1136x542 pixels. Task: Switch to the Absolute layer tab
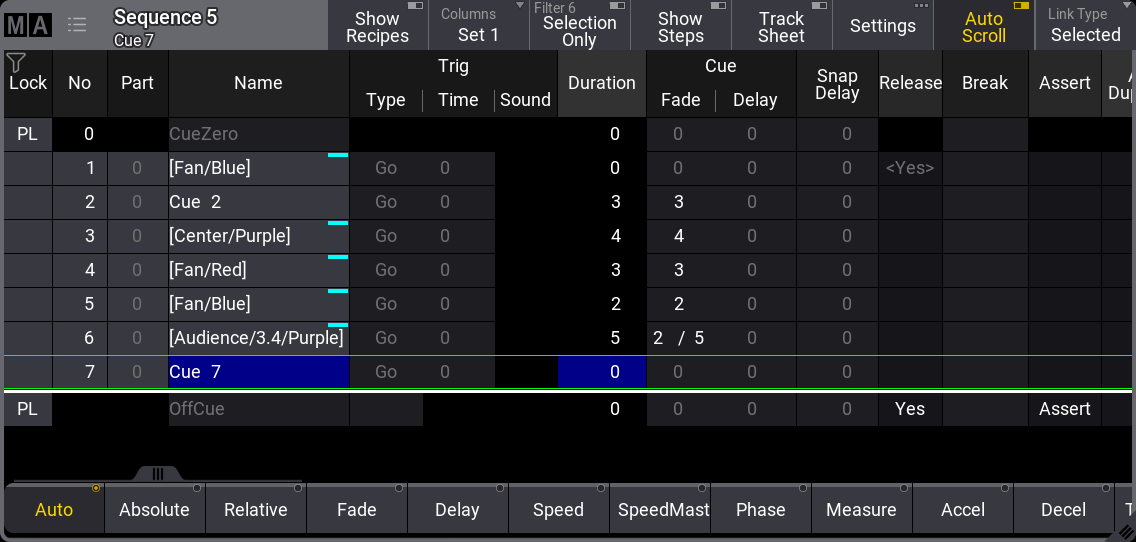(x=154, y=510)
